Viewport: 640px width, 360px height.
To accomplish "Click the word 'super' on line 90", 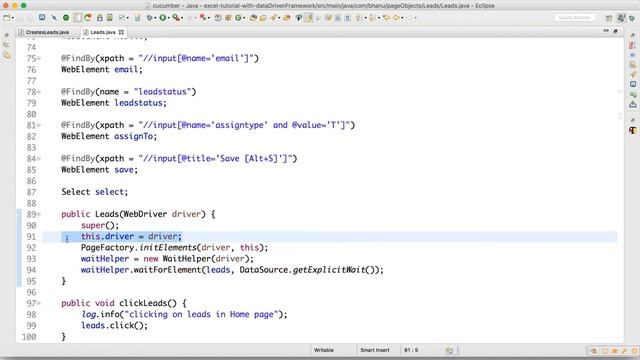I will point(93,225).
